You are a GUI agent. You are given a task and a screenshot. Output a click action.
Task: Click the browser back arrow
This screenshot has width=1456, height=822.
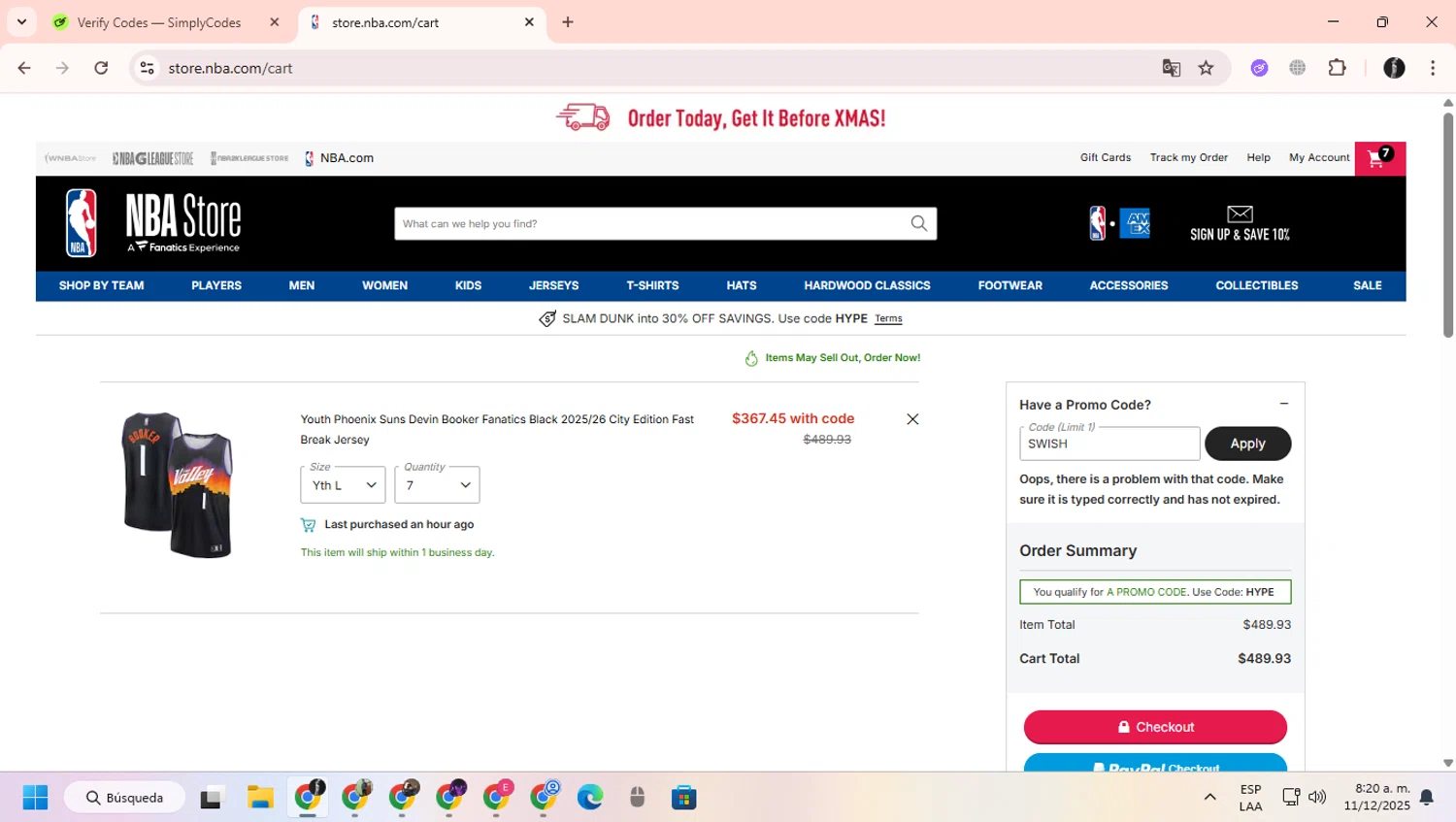(24, 68)
